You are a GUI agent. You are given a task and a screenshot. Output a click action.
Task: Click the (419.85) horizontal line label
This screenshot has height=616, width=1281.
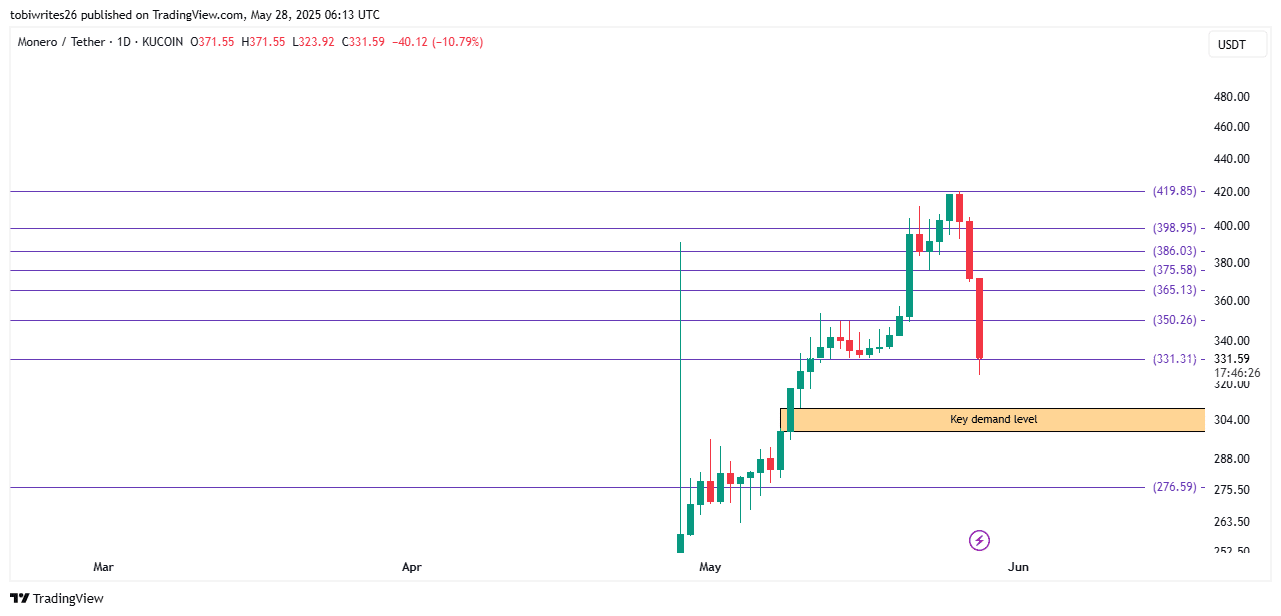pos(1174,191)
